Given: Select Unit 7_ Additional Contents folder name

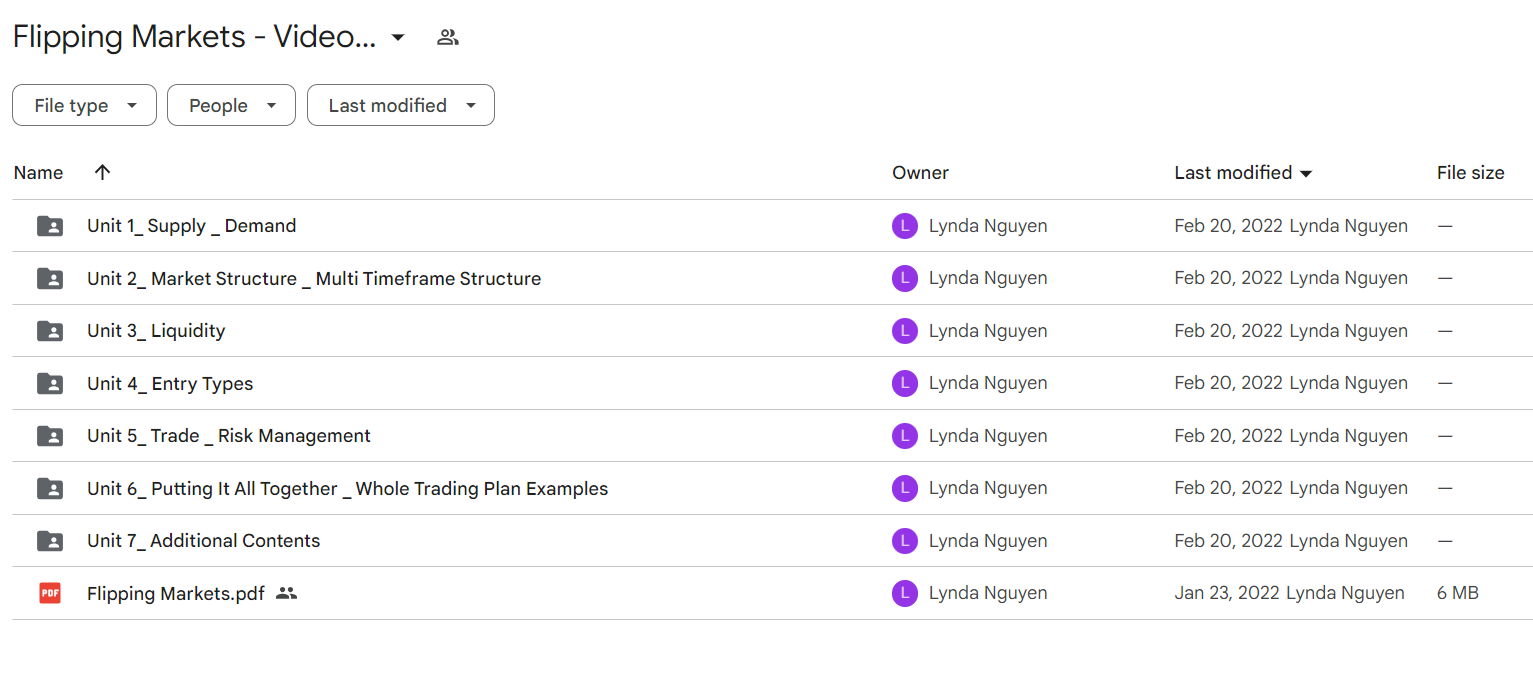Looking at the screenshot, I should [x=204, y=541].
